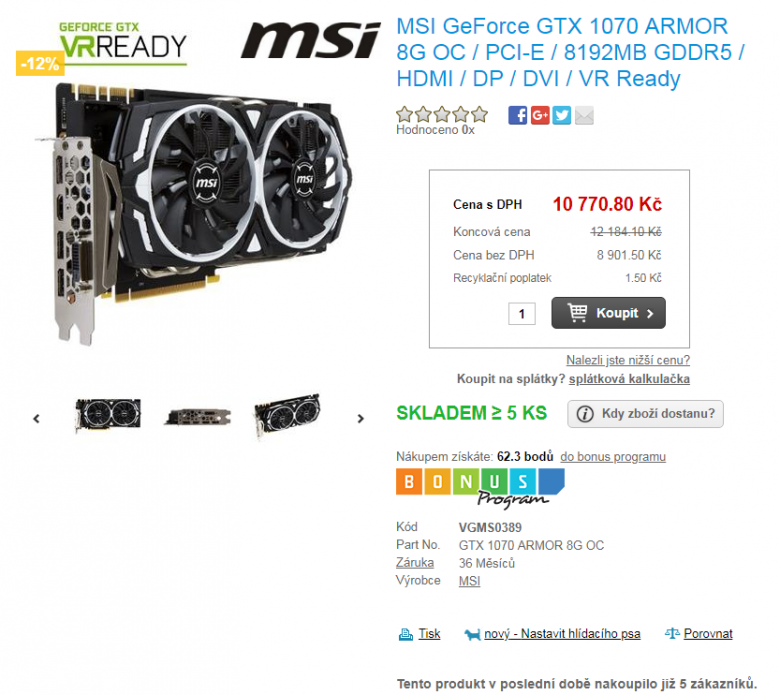Select the back-panel ports thumbnail
The height and width of the screenshot is (695, 780).
(x=198, y=417)
